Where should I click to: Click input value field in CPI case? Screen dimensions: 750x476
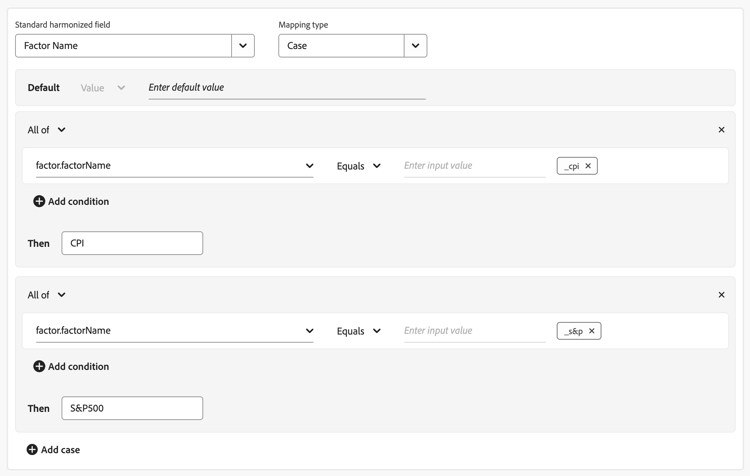pyautogui.click(x=474, y=166)
